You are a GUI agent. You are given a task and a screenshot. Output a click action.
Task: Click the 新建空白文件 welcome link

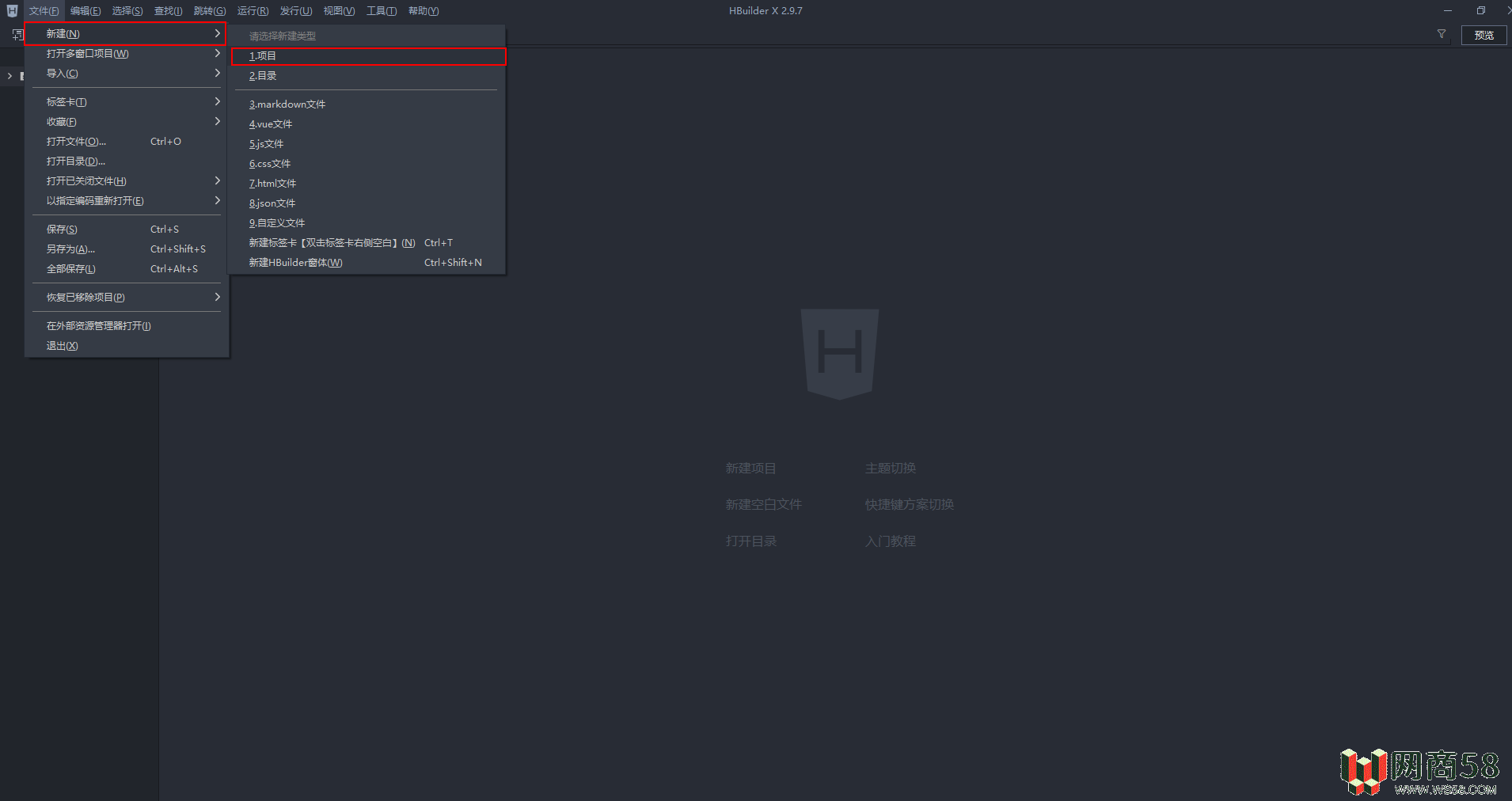[763, 505]
